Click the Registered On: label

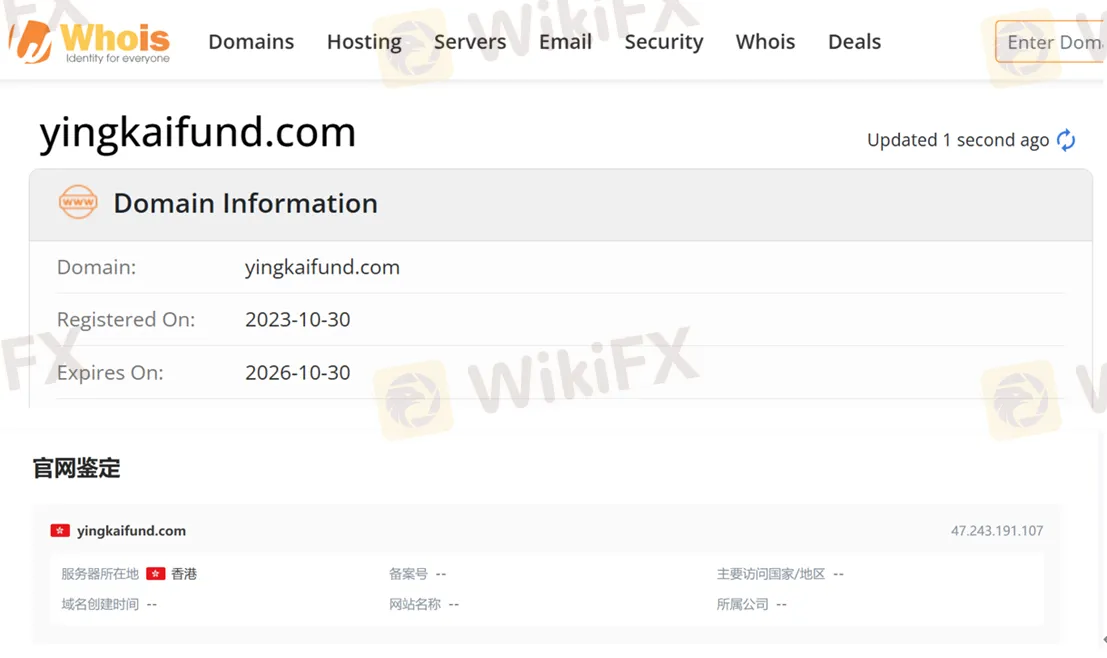tap(126, 320)
